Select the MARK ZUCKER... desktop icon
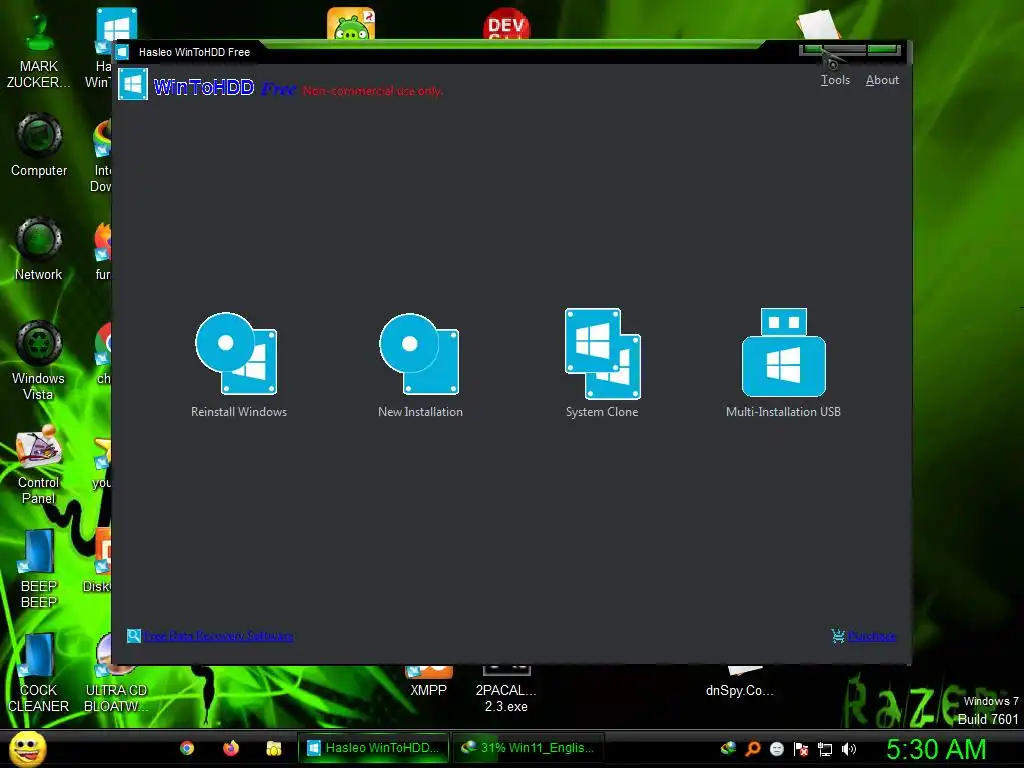 point(39,49)
